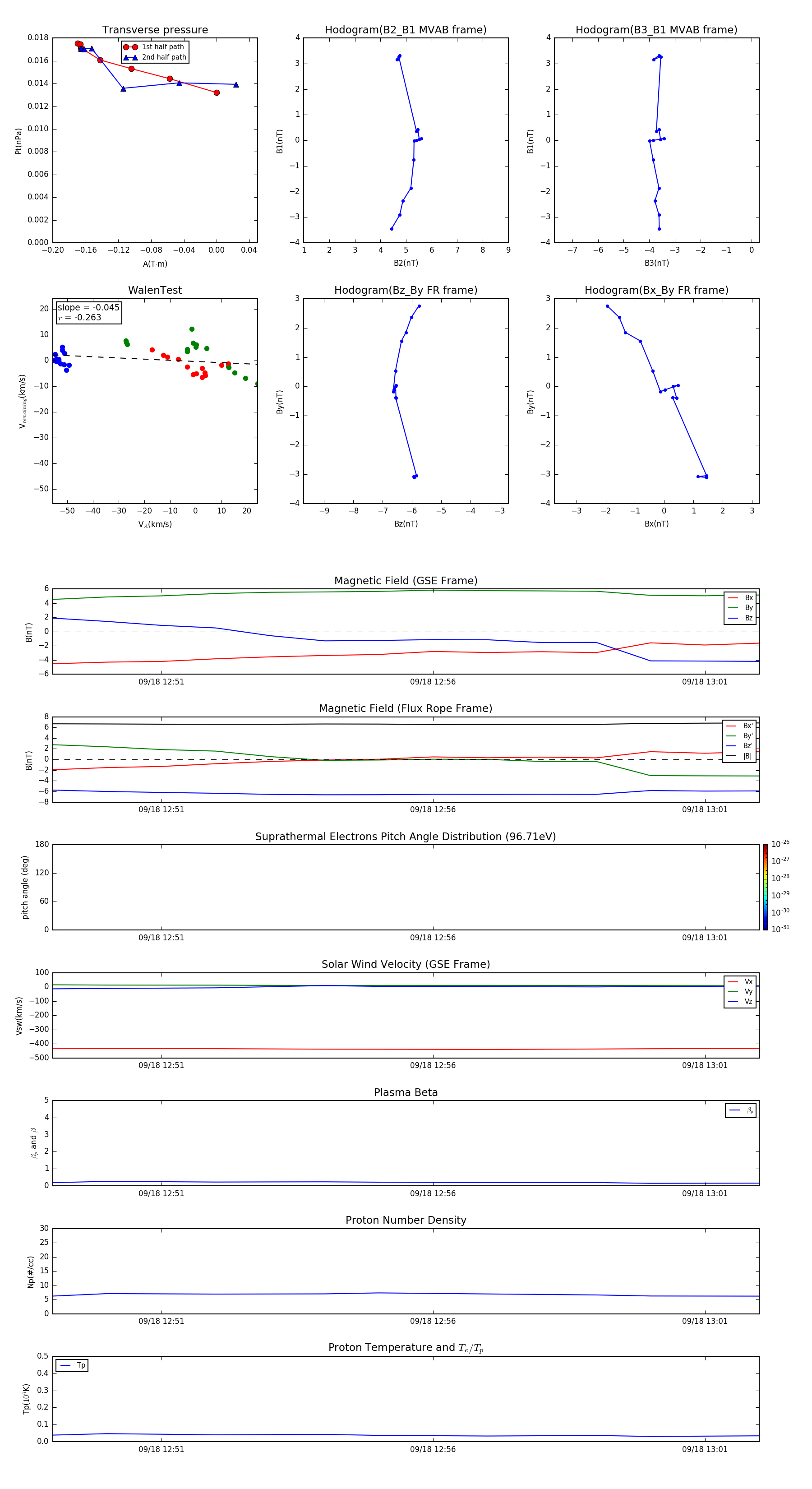Screen dimensions: 812x1489
Task: Click the 'Np(#/cc)' axis label
Action: point(31,1272)
